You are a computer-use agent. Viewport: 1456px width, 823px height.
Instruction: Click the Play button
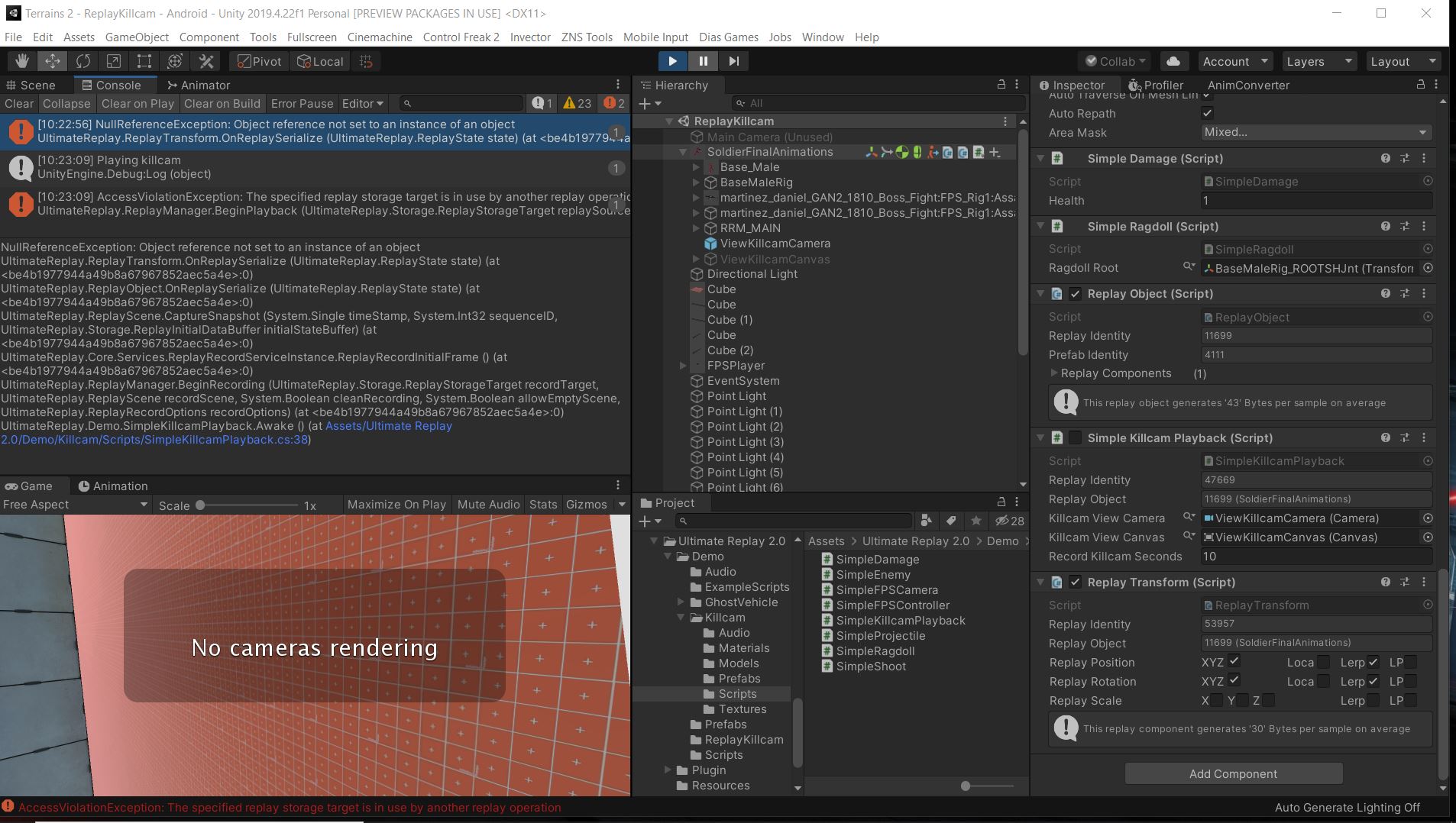tap(672, 61)
